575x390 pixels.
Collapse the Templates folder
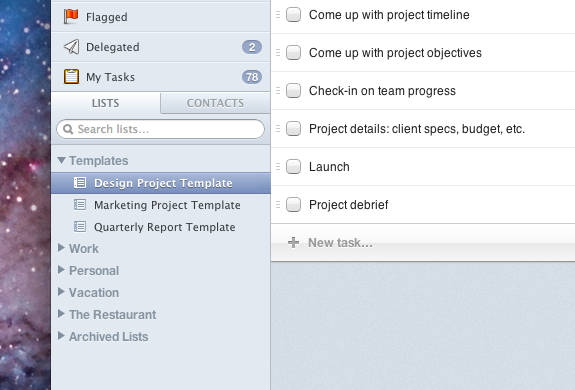(x=62, y=160)
